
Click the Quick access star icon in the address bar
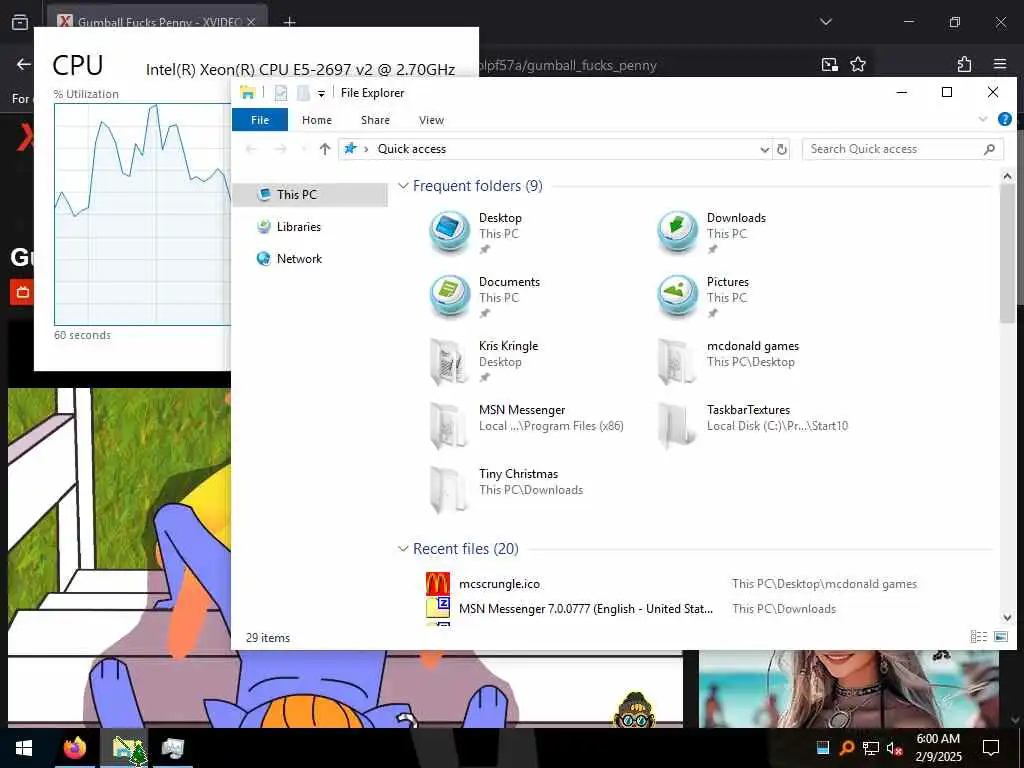(x=350, y=149)
